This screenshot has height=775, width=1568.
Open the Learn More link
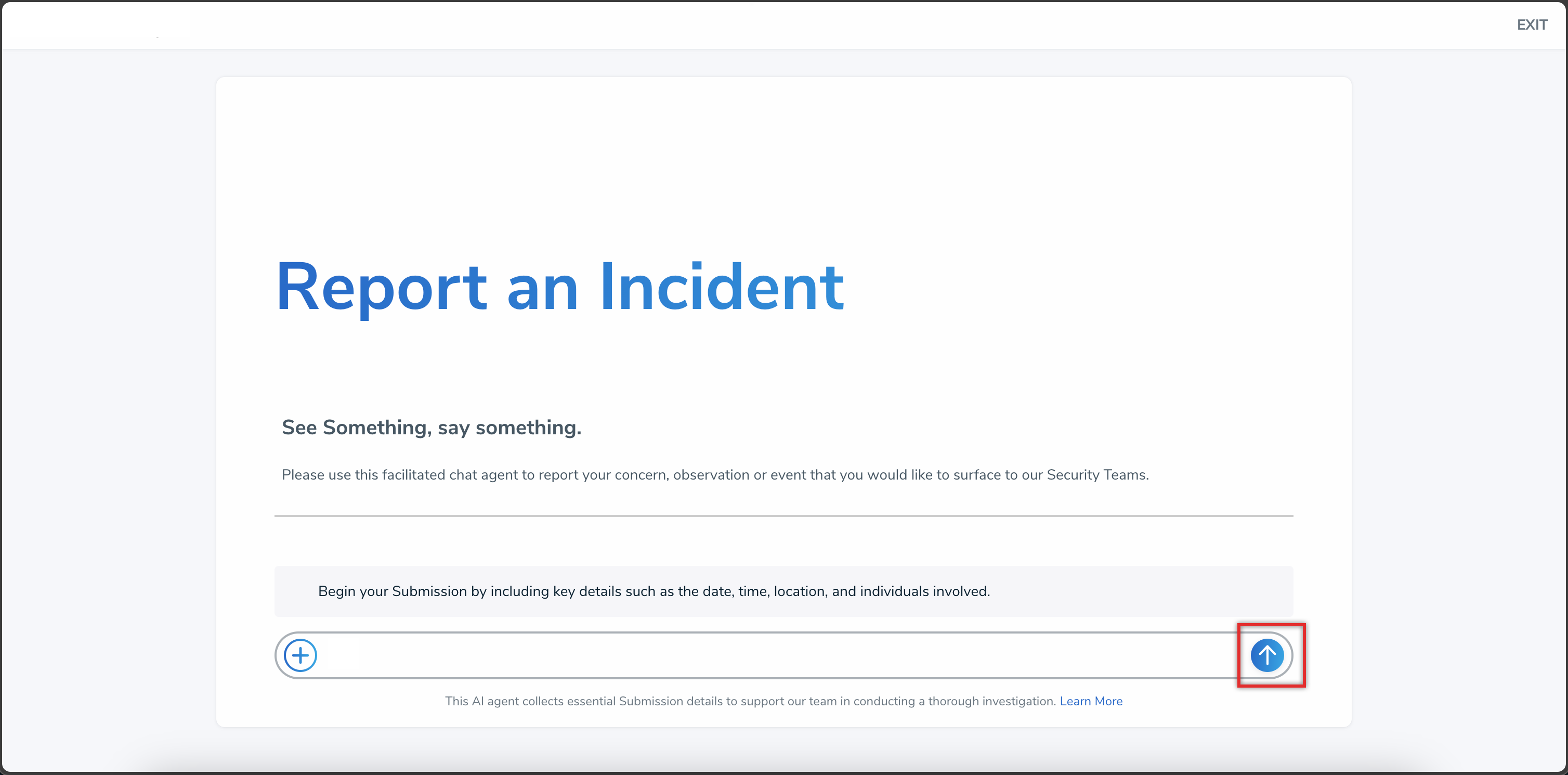pos(1091,701)
